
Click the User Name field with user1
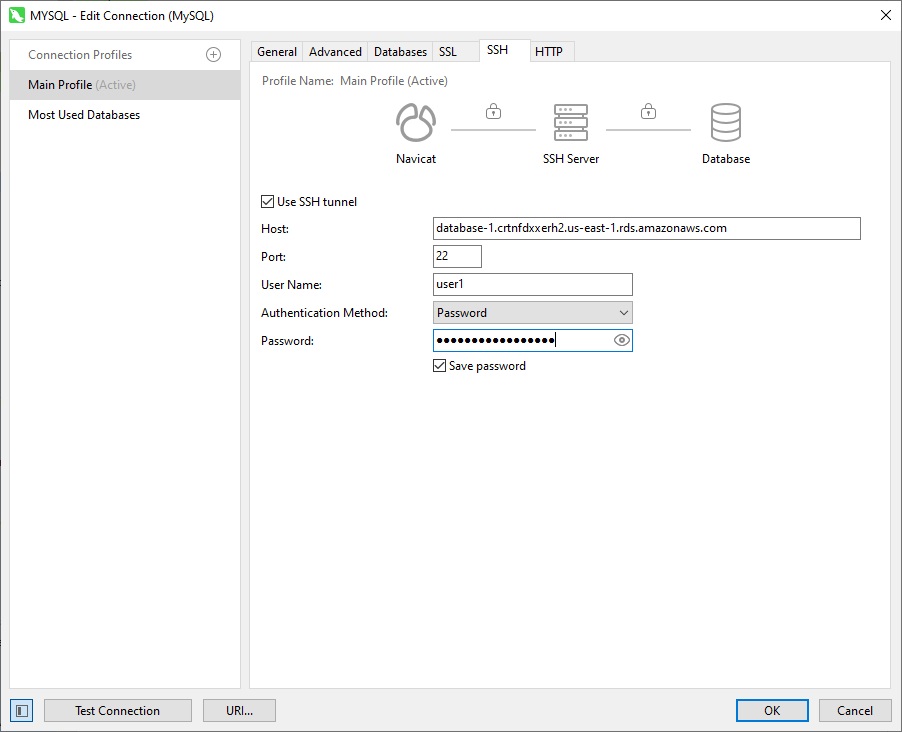click(533, 284)
